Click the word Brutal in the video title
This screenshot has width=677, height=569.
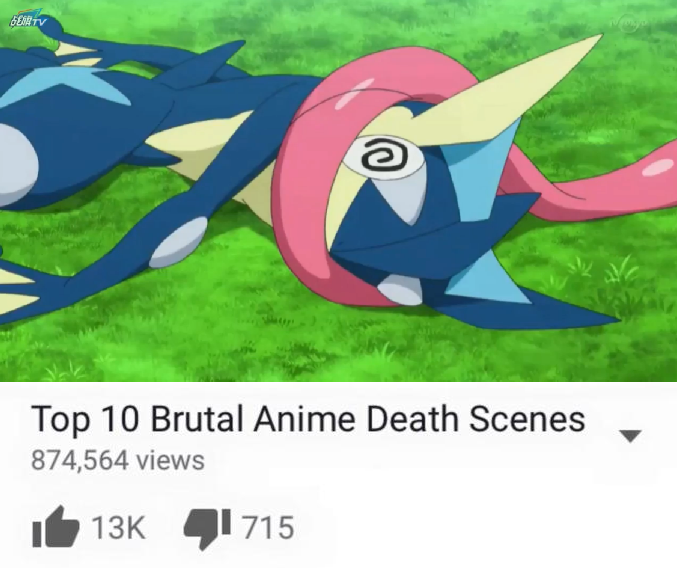(x=196, y=419)
